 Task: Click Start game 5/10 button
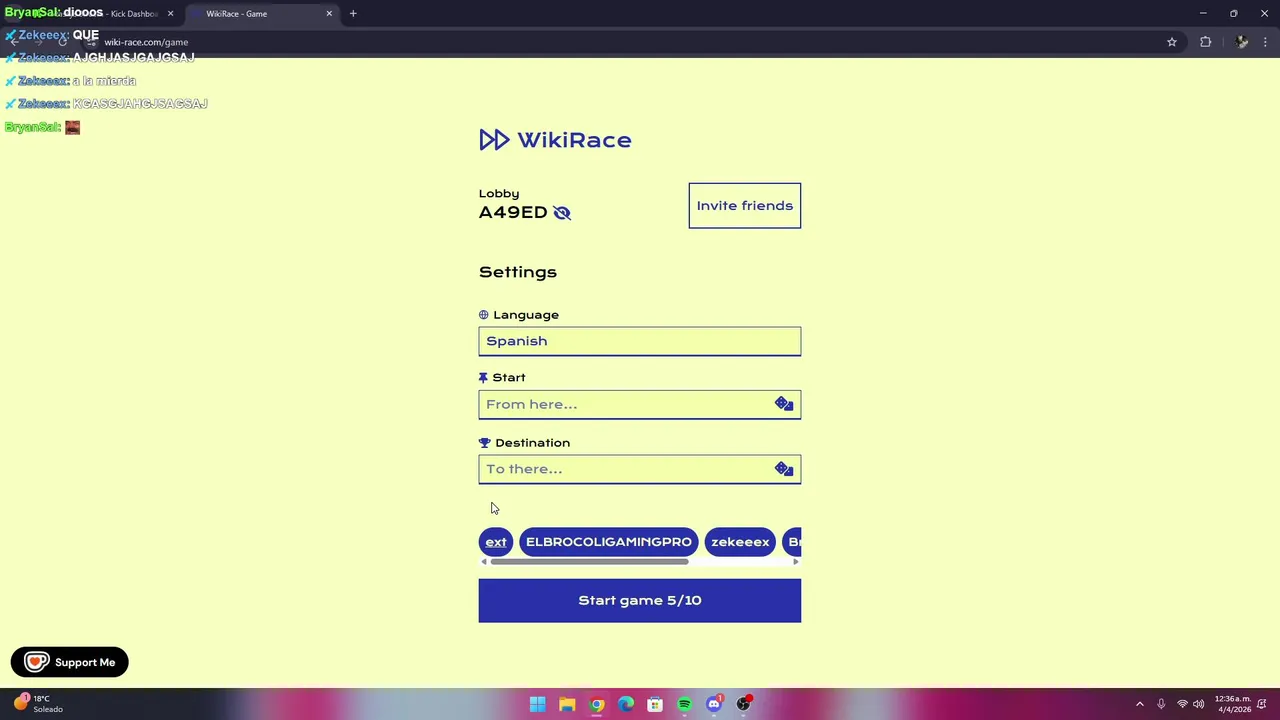[x=639, y=600]
